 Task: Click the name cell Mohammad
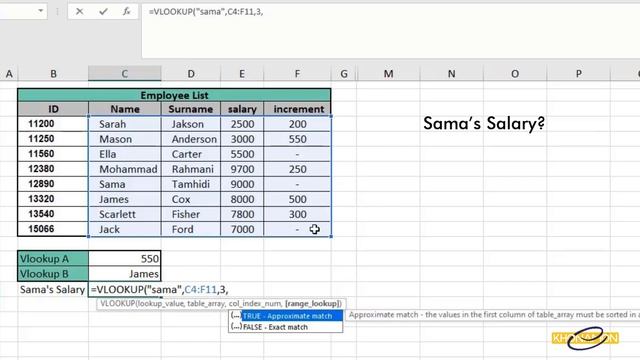tap(124, 169)
